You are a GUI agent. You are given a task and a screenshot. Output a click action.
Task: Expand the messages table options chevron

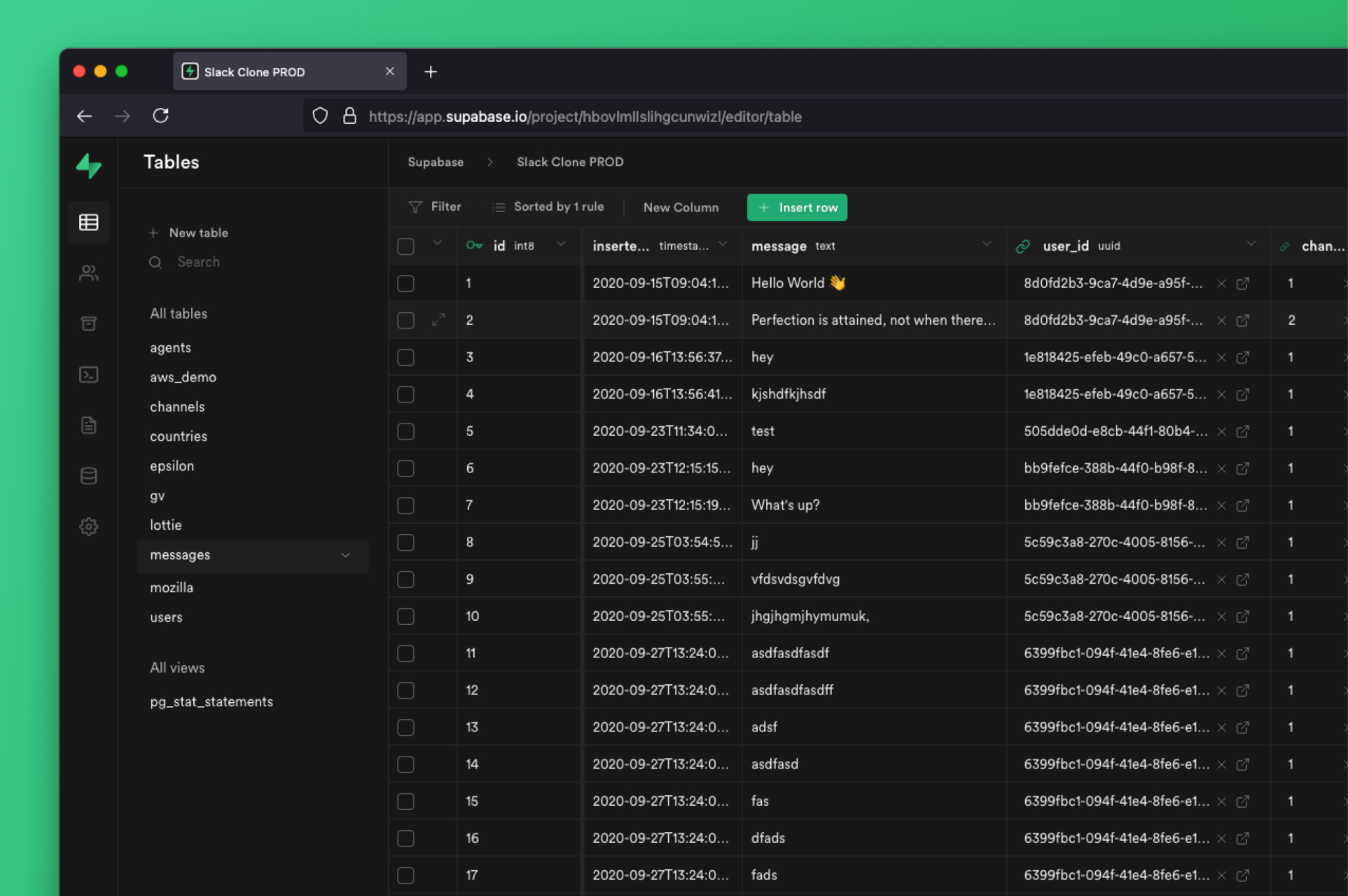click(x=345, y=555)
